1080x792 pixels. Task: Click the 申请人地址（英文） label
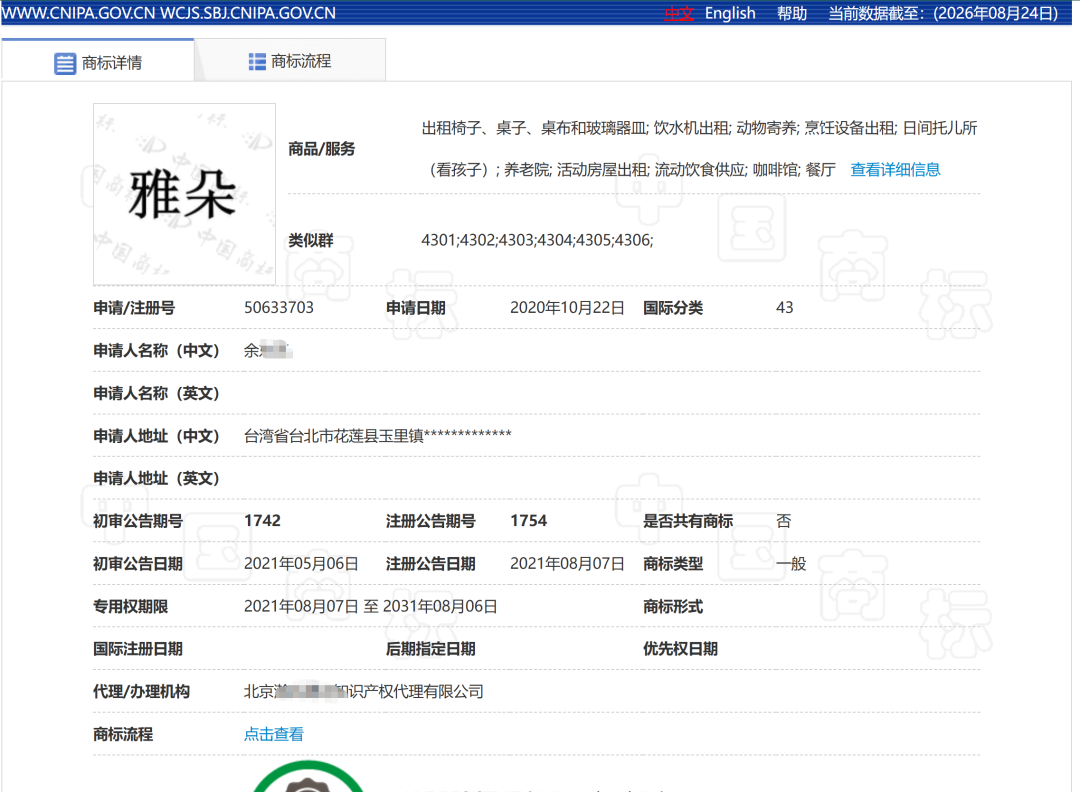tap(156, 478)
